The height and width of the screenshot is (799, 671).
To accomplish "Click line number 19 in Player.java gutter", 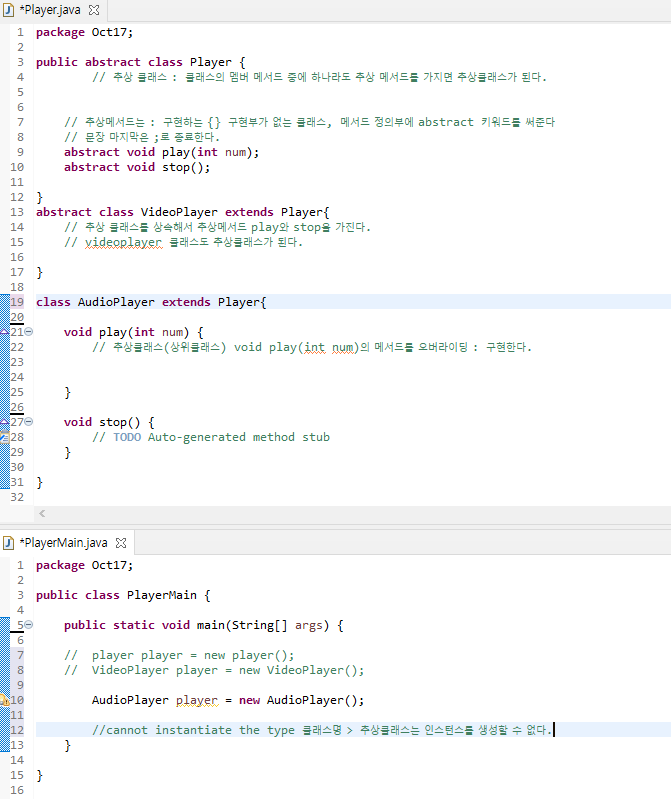I will pos(17,302).
